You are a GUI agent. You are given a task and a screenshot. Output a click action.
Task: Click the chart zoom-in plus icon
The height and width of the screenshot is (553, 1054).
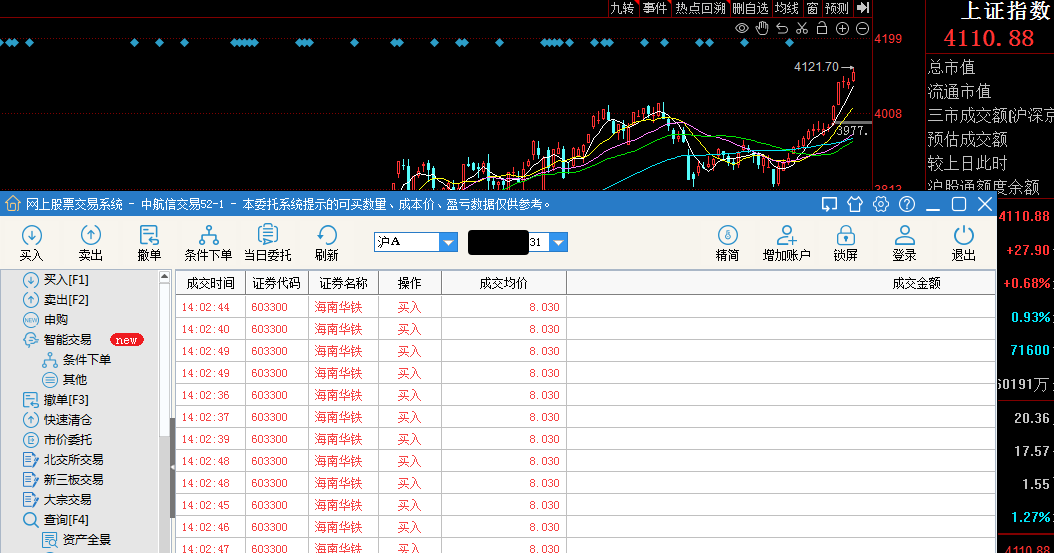[x=842, y=28]
